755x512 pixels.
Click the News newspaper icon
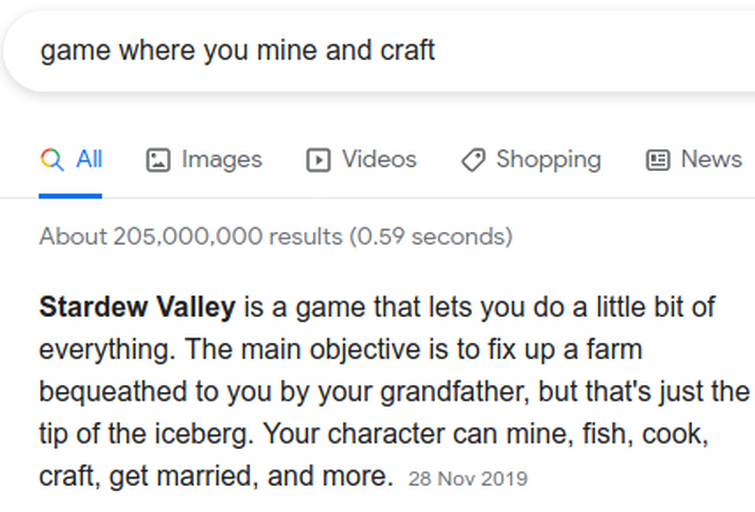pyautogui.click(x=657, y=160)
